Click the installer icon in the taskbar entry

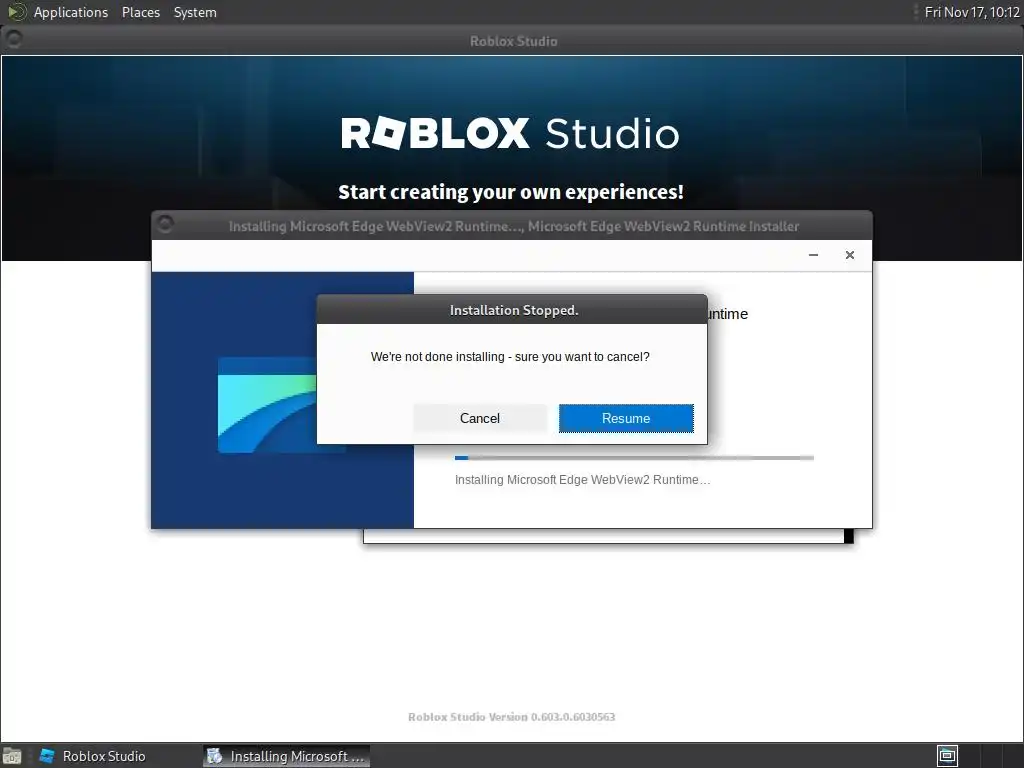click(214, 756)
